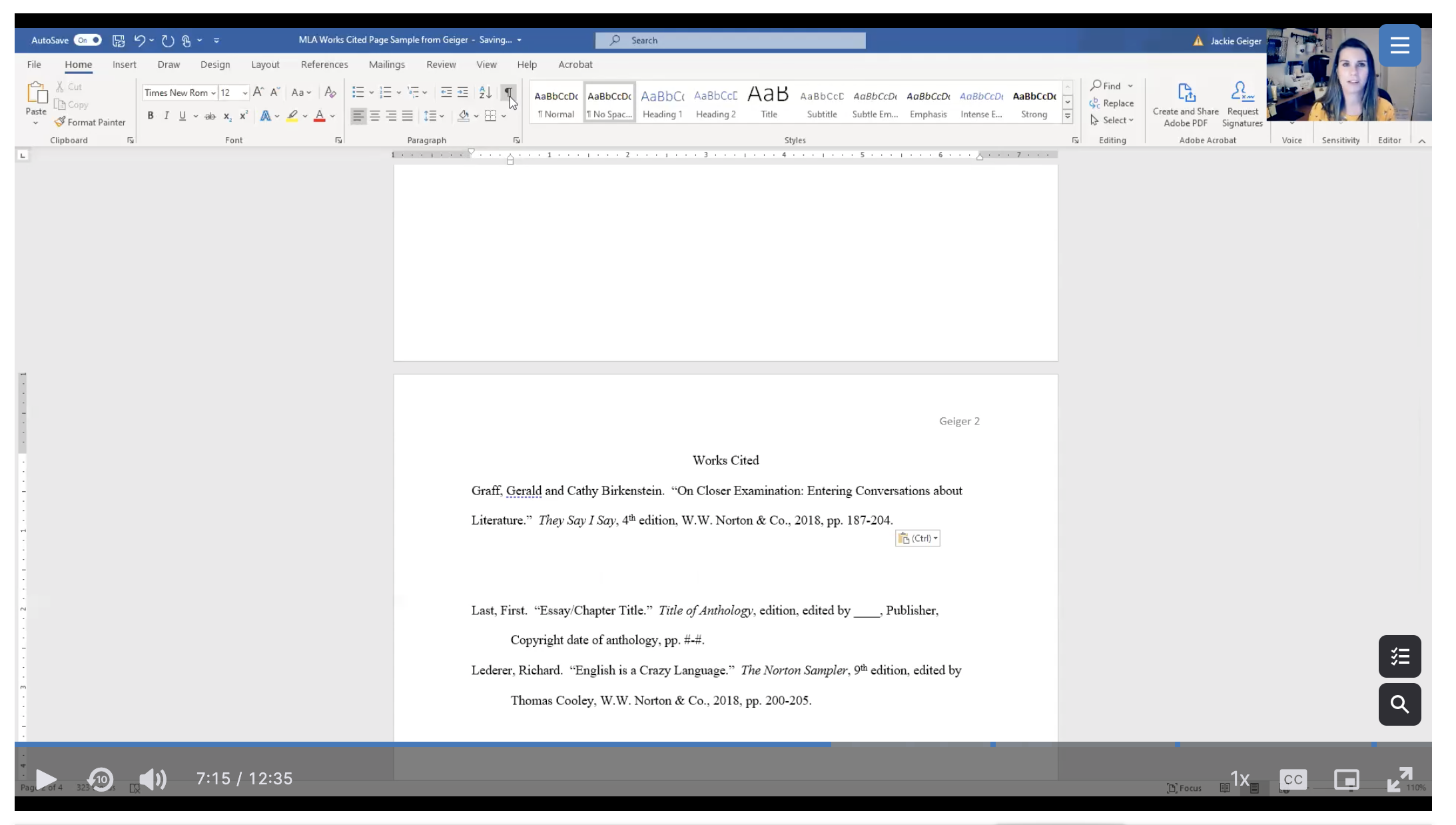This screenshot has height=825, width=1456.
Task: Open the font name dropdown
Action: (x=213, y=93)
